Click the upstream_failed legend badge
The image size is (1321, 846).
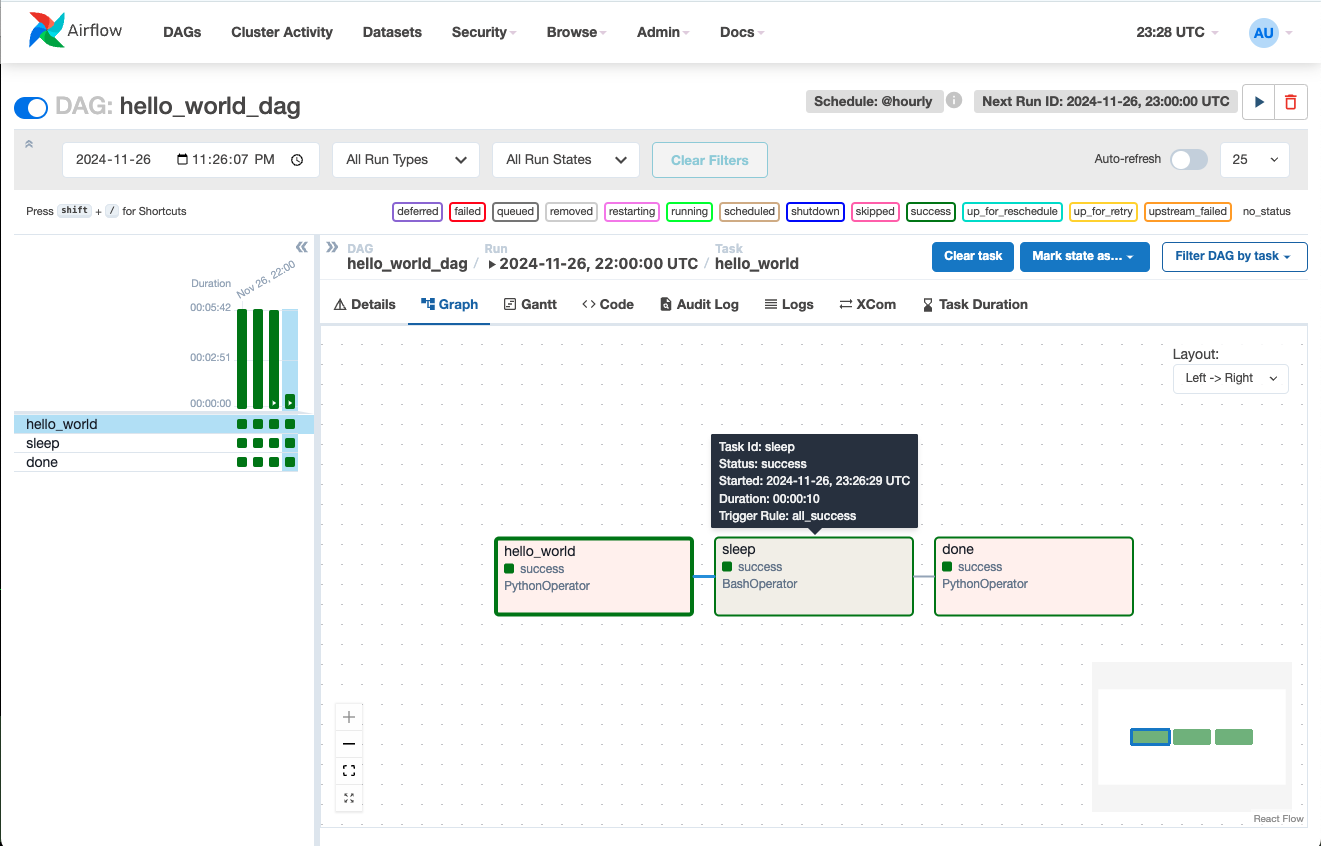pyautogui.click(x=1188, y=211)
